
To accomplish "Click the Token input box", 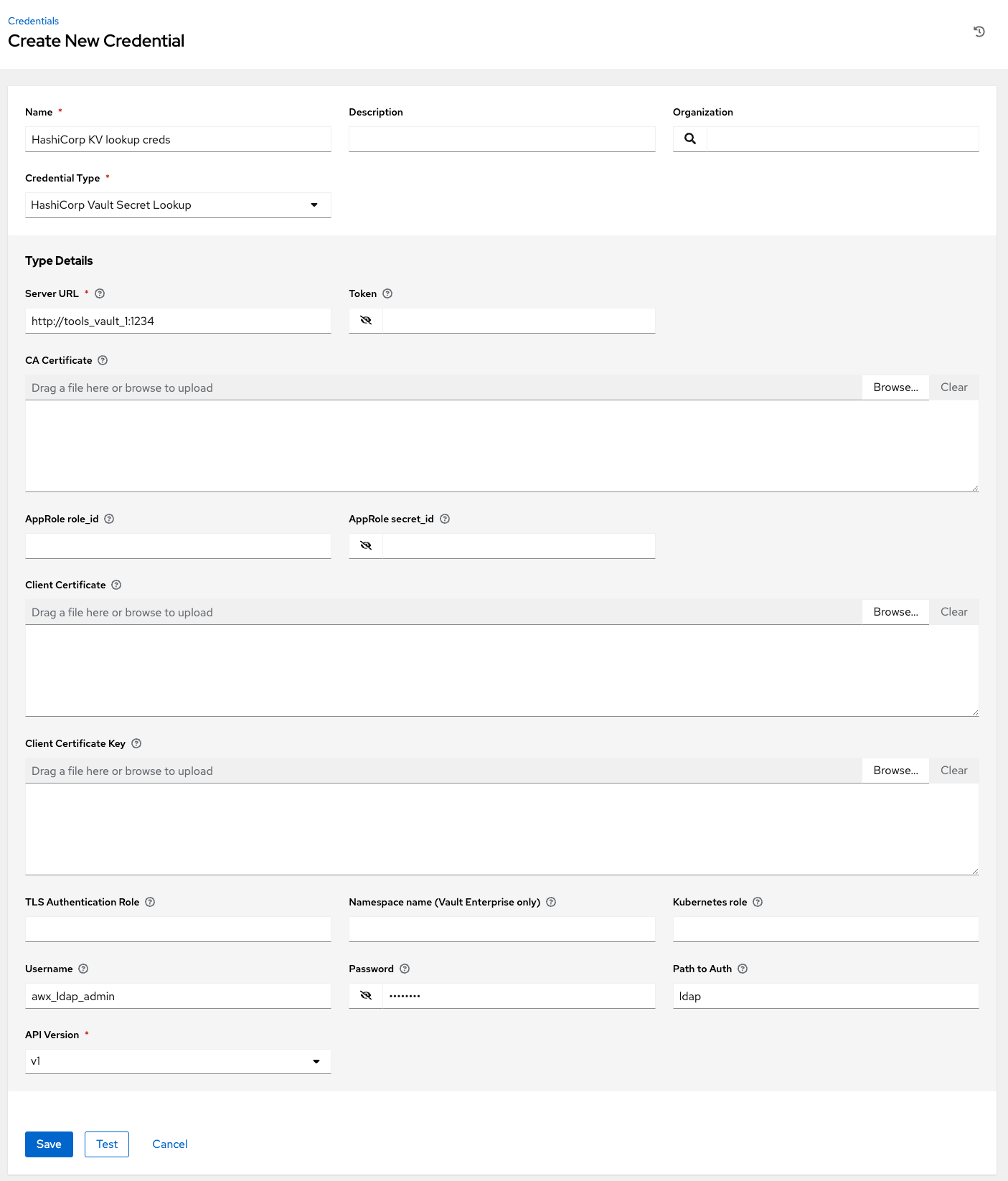I will click(519, 321).
